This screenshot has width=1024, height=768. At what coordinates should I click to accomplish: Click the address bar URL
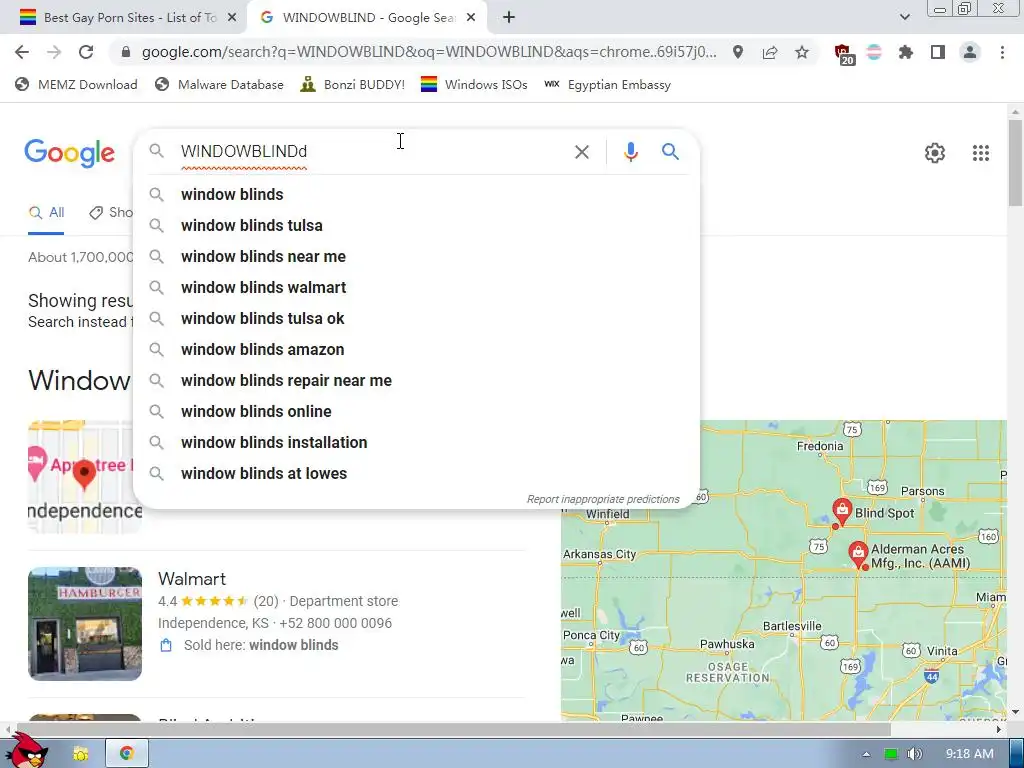pos(428,52)
